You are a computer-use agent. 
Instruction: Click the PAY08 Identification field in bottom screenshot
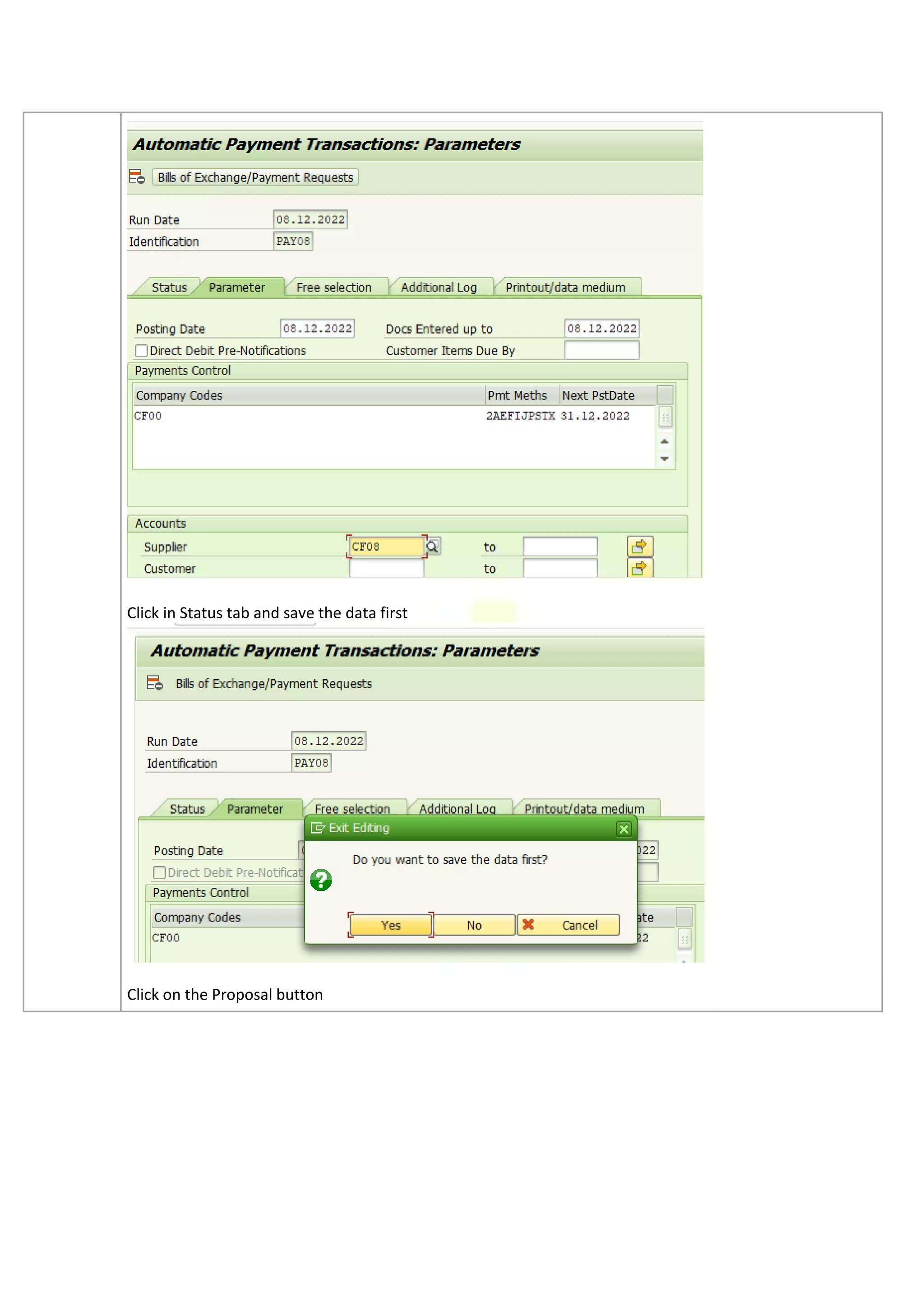(311, 763)
